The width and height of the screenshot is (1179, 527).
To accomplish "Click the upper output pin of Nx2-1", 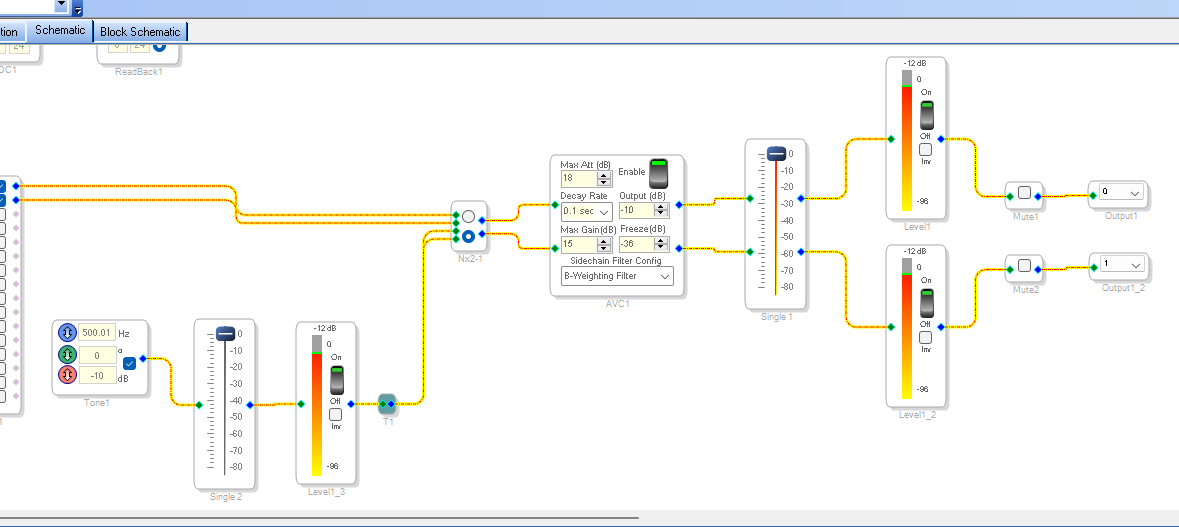I will point(481,220).
